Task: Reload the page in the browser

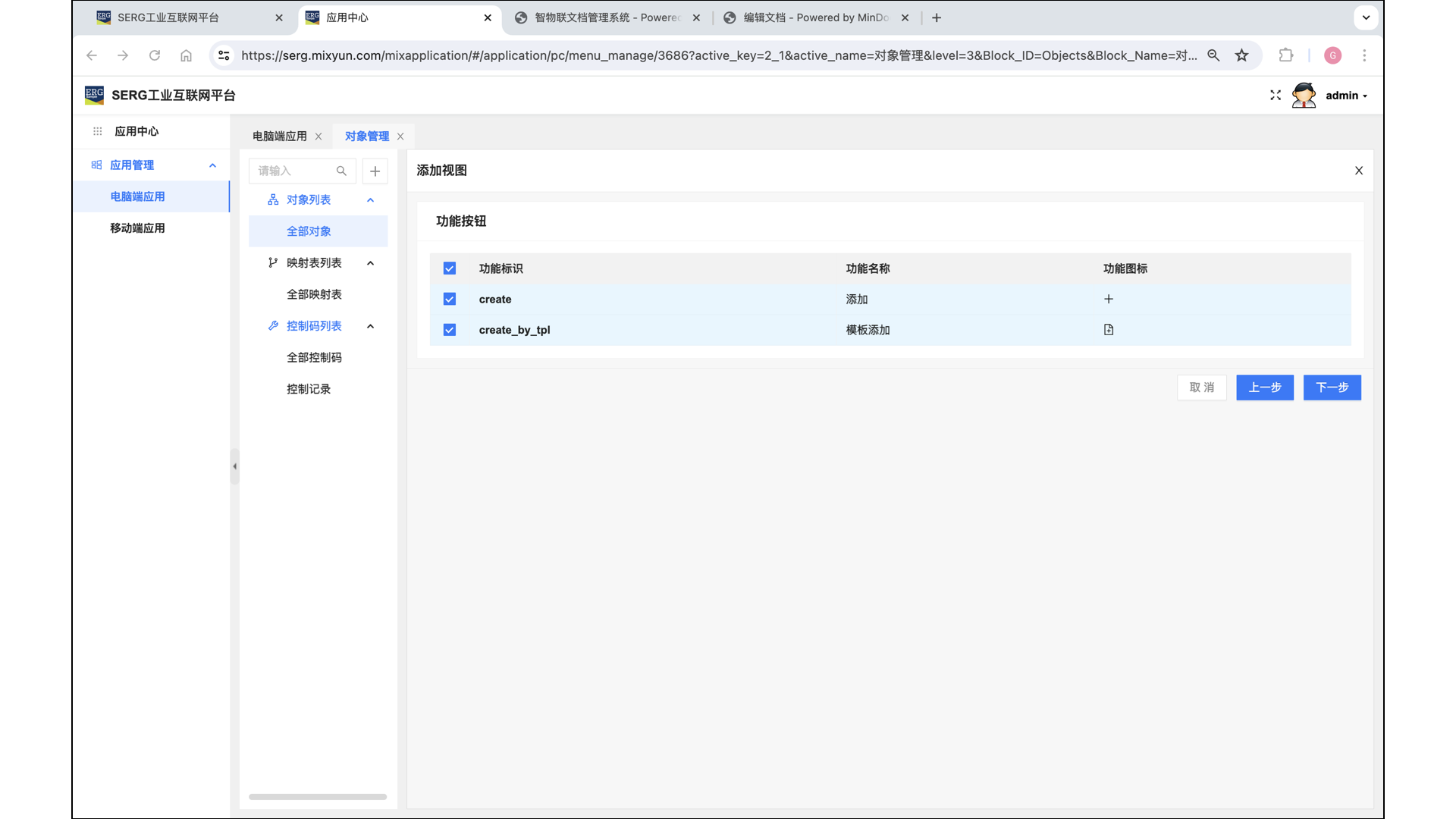Action: 155,55
